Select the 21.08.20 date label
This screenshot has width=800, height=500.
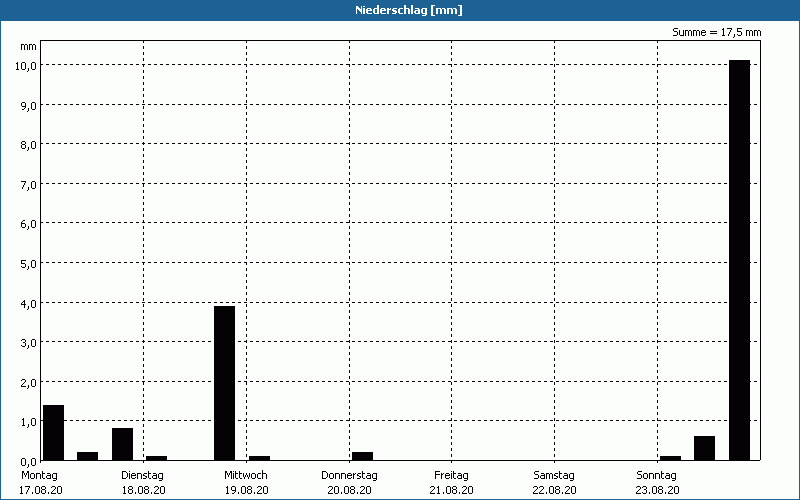(x=452, y=490)
